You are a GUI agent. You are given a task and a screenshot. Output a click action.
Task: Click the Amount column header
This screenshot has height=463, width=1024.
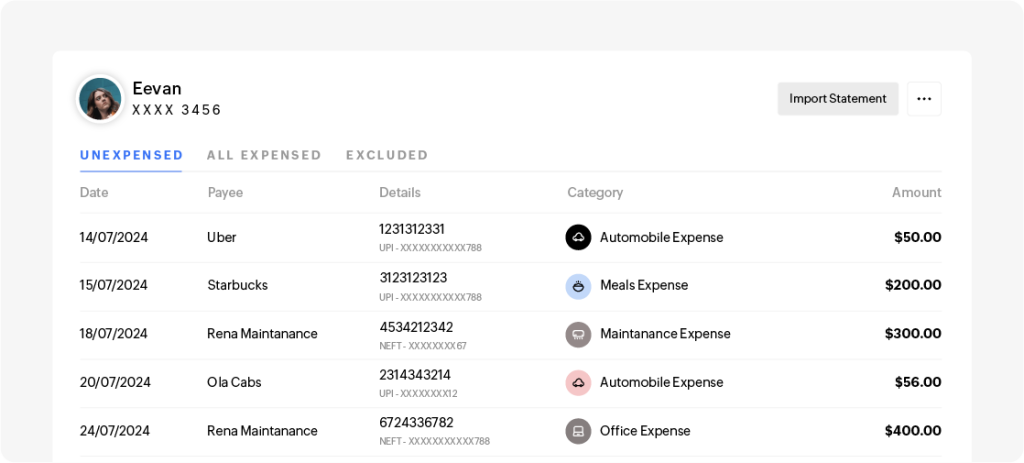[x=916, y=192]
